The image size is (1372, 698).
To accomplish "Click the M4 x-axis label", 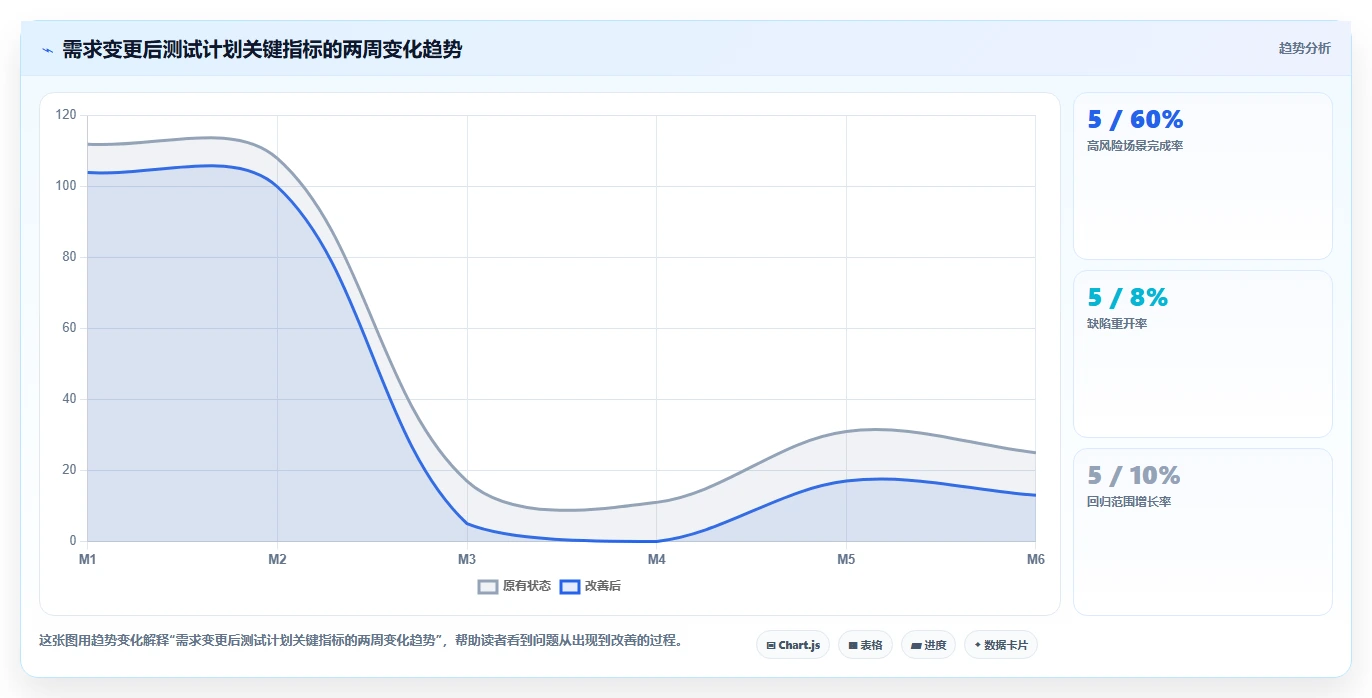I will point(656,559).
